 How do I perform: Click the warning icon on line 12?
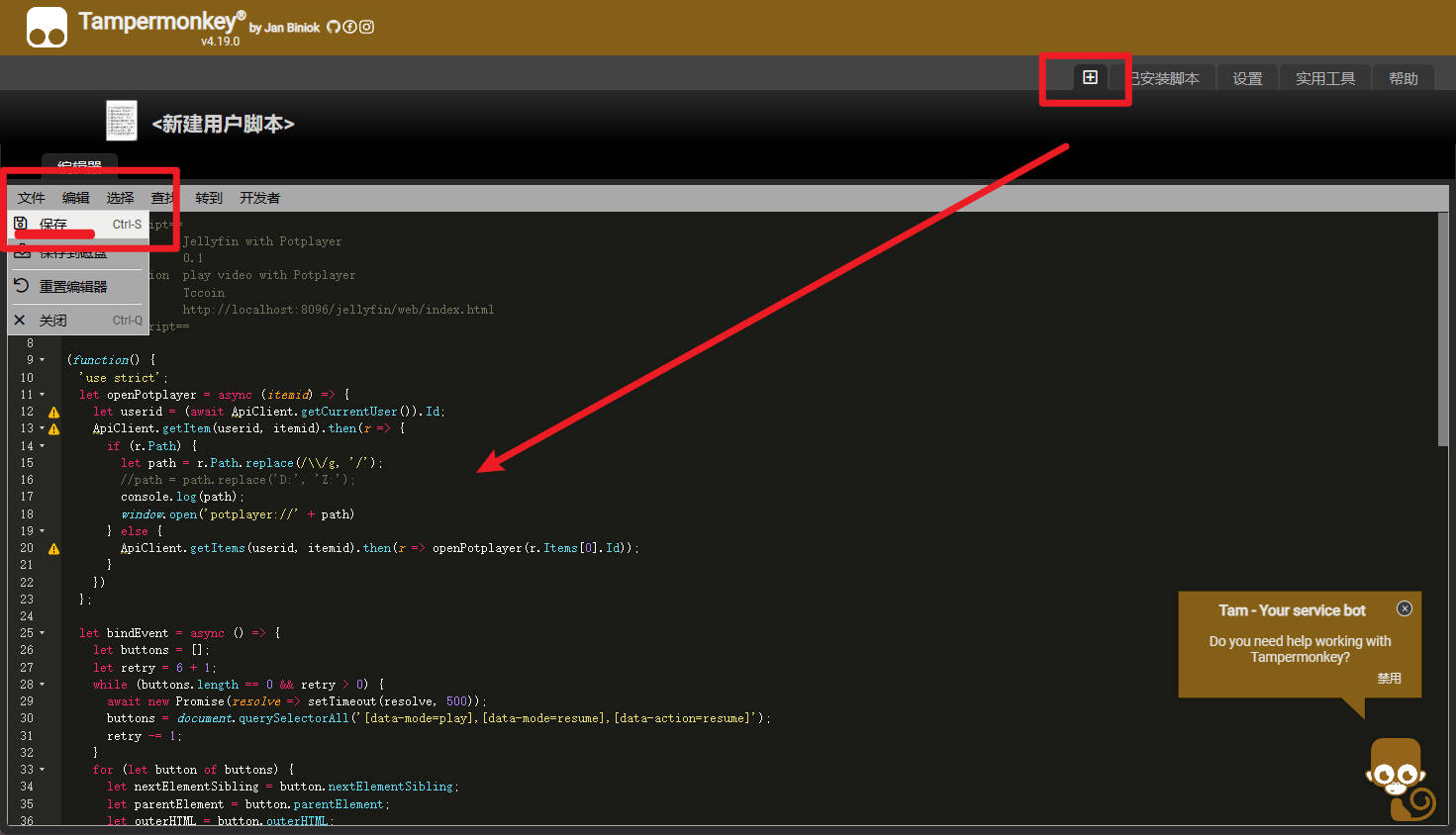click(53, 412)
